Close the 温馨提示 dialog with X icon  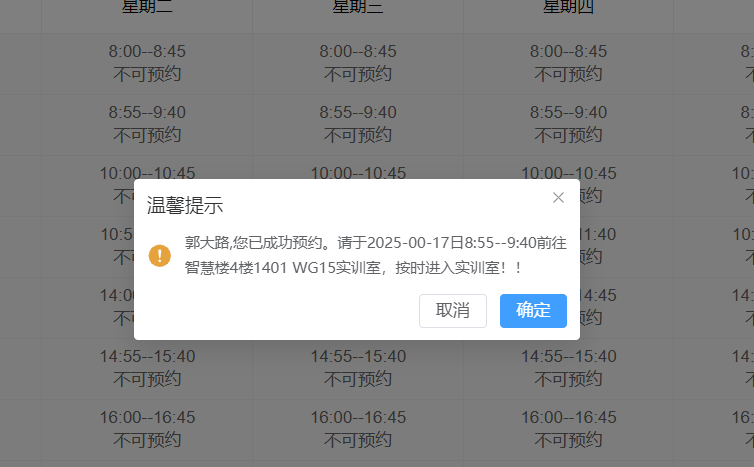[x=558, y=198]
